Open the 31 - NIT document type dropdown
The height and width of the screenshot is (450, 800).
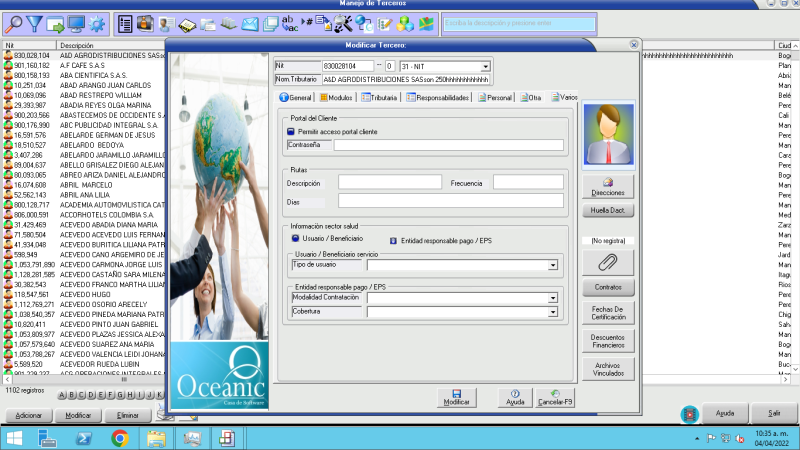pos(485,67)
